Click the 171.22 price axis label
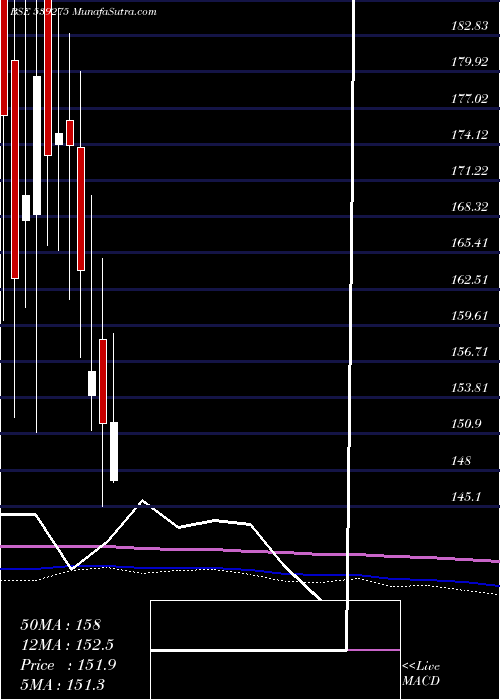 tap(470, 170)
